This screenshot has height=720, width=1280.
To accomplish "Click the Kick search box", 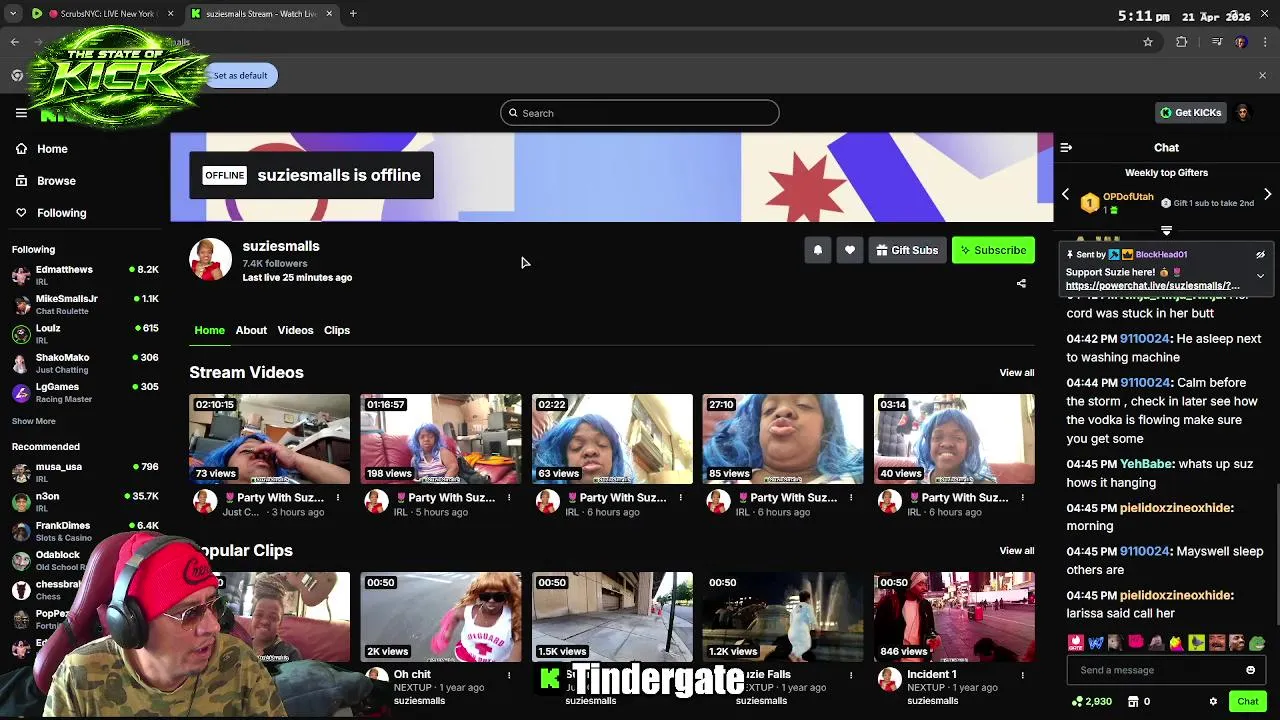I will click(640, 113).
